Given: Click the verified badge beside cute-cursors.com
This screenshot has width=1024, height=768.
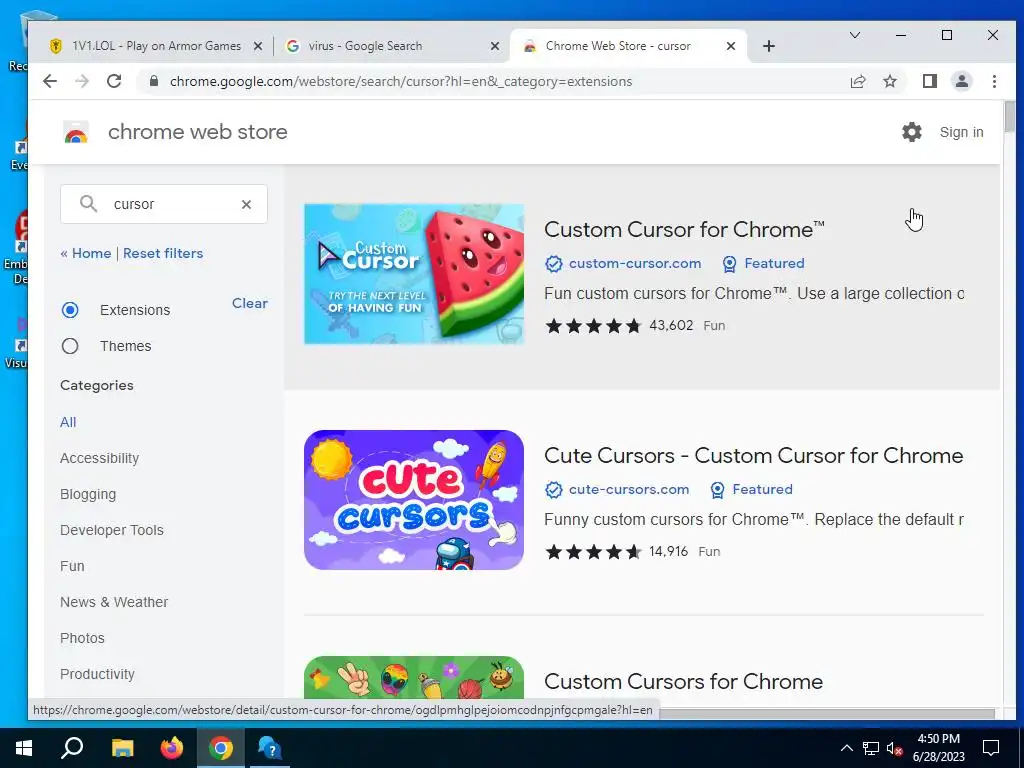Looking at the screenshot, I should click(x=554, y=490).
